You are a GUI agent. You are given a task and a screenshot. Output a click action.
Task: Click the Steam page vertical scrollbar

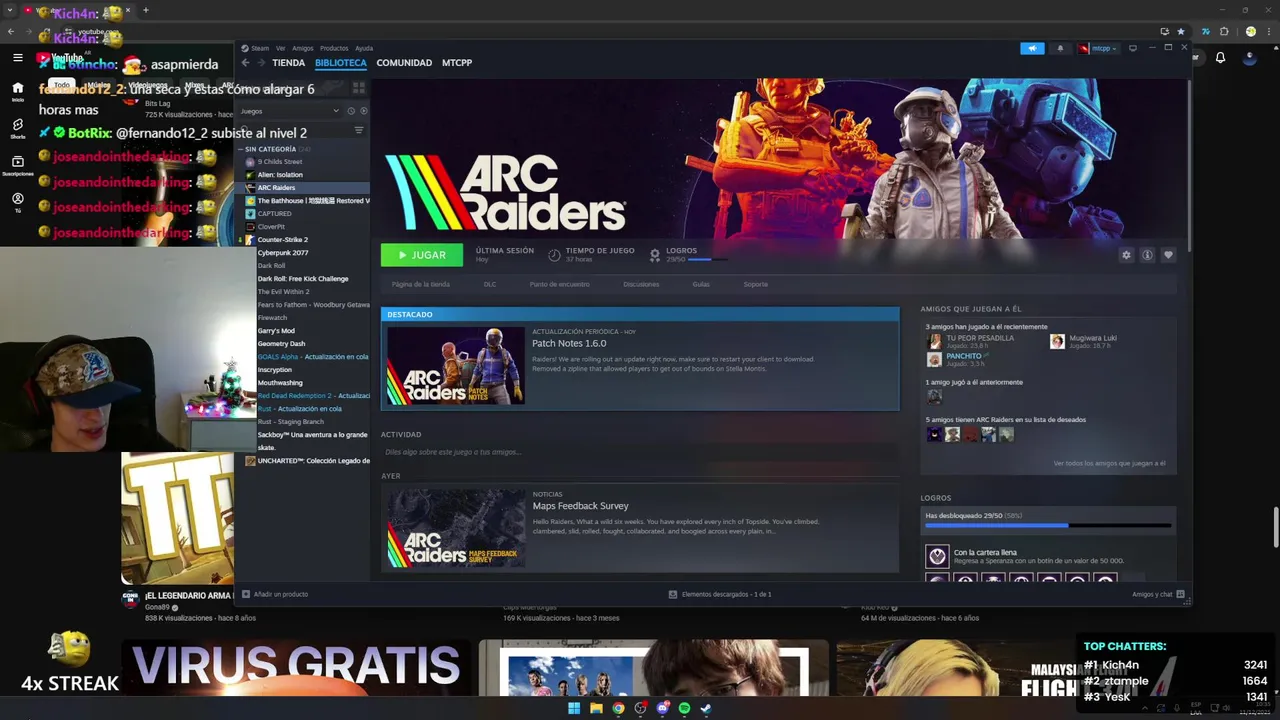(x=1188, y=165)
